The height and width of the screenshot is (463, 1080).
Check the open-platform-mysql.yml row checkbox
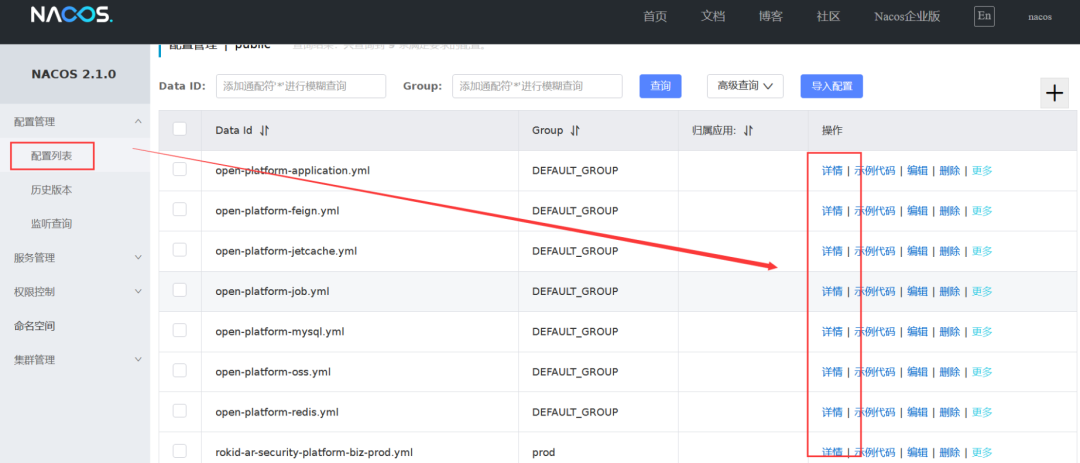click(180, 330)
